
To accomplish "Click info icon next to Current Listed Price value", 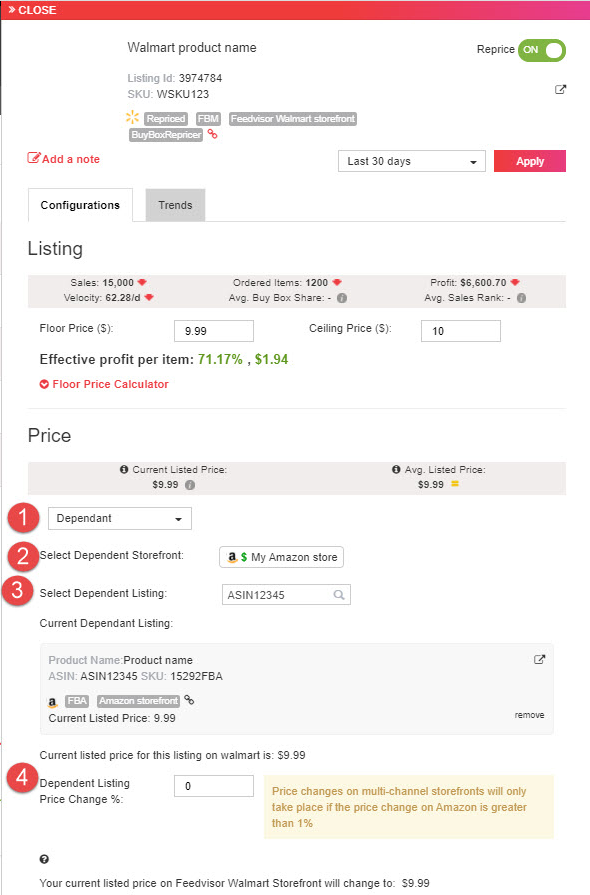I will [190, 485].
